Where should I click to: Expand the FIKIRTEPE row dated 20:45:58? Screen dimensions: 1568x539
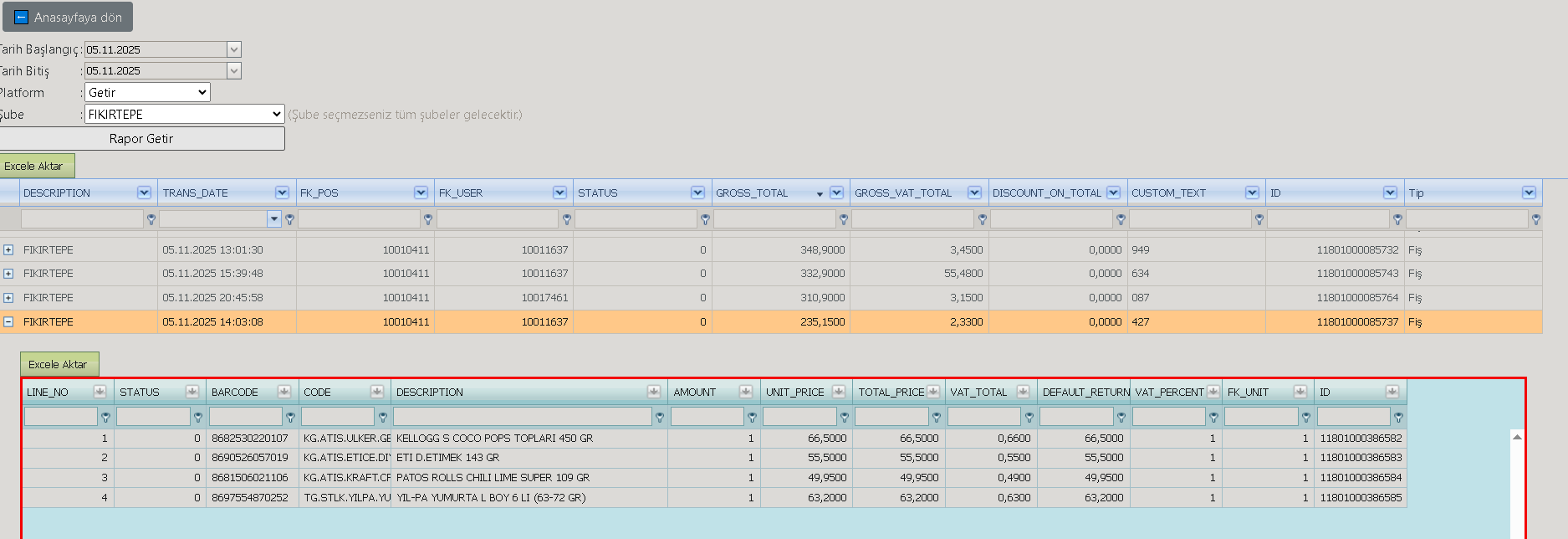tap(8, 298)
